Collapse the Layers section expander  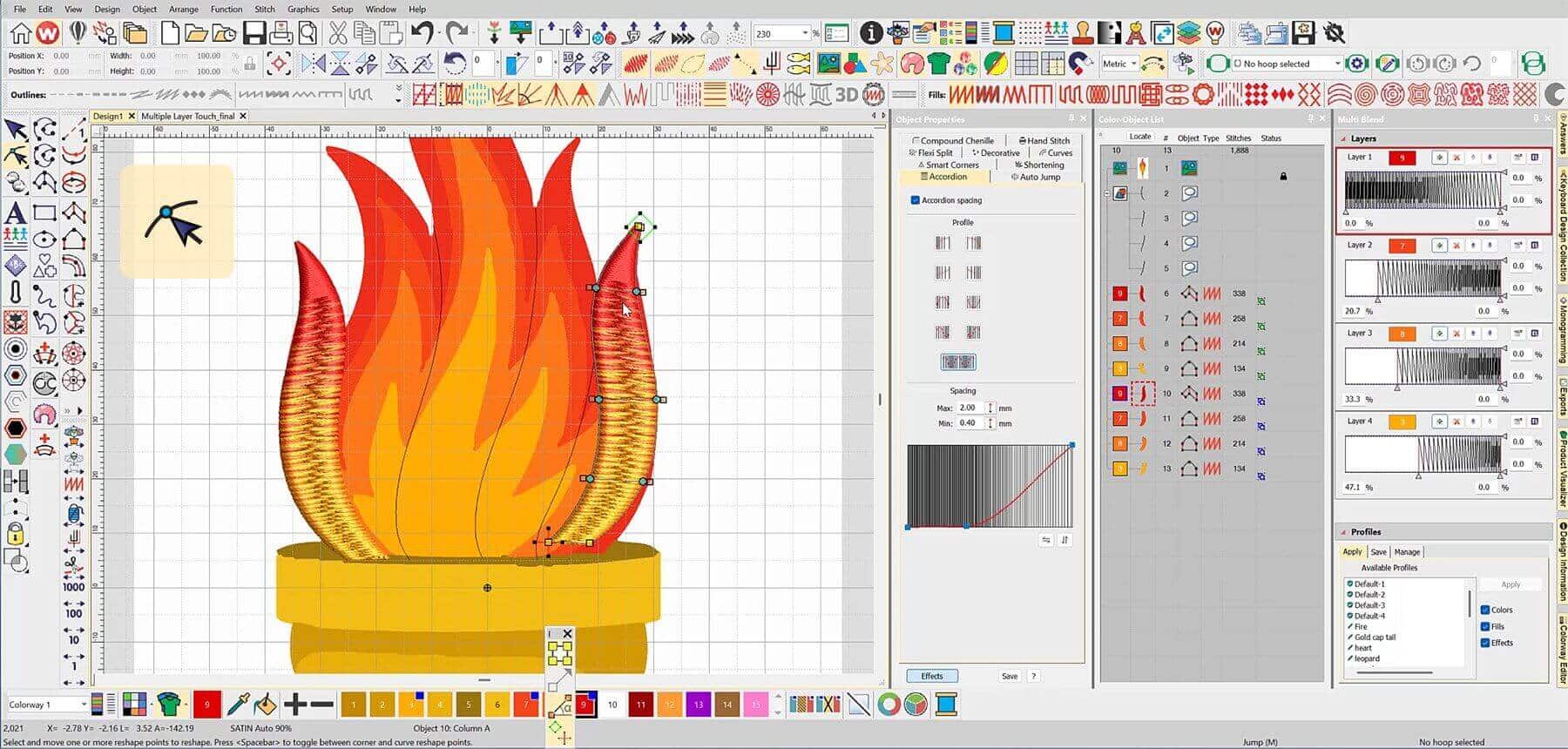(x=1342, y=138)
